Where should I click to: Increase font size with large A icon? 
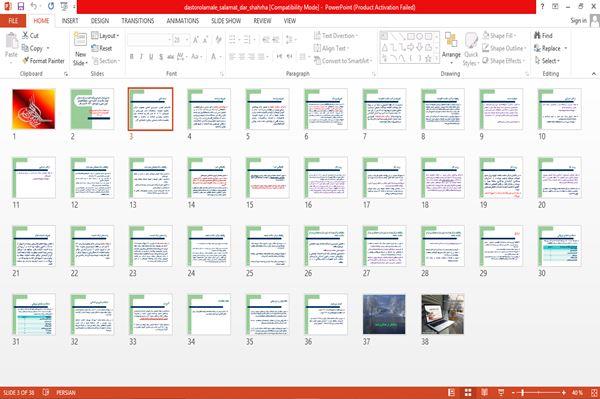click(196, 39)
